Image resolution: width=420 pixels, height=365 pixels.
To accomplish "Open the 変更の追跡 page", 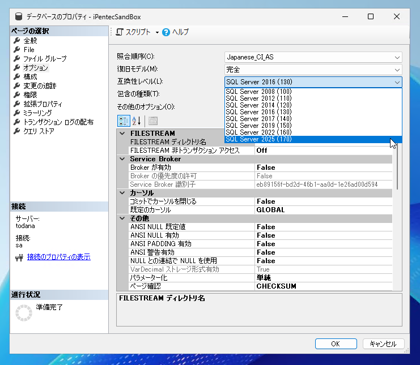I will pos(40,86).
